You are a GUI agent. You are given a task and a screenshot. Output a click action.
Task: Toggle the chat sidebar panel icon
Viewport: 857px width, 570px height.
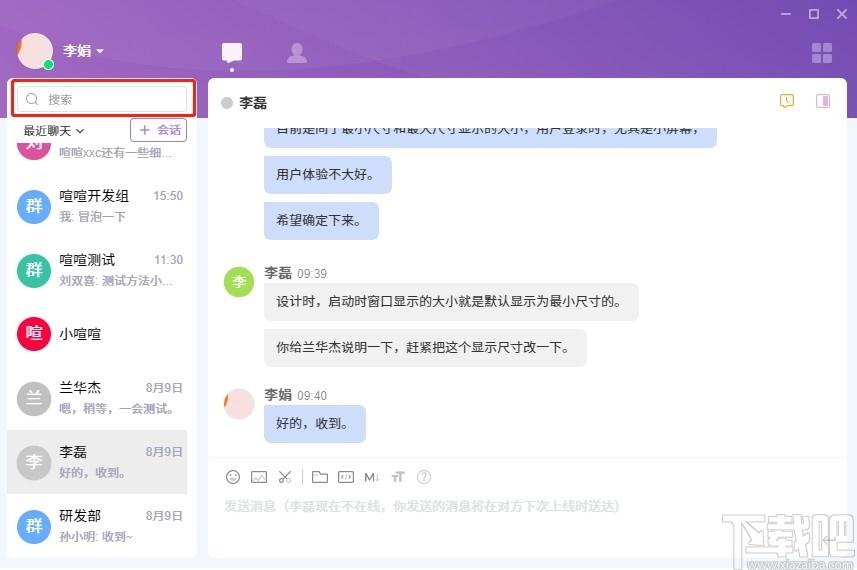[823, 101]
